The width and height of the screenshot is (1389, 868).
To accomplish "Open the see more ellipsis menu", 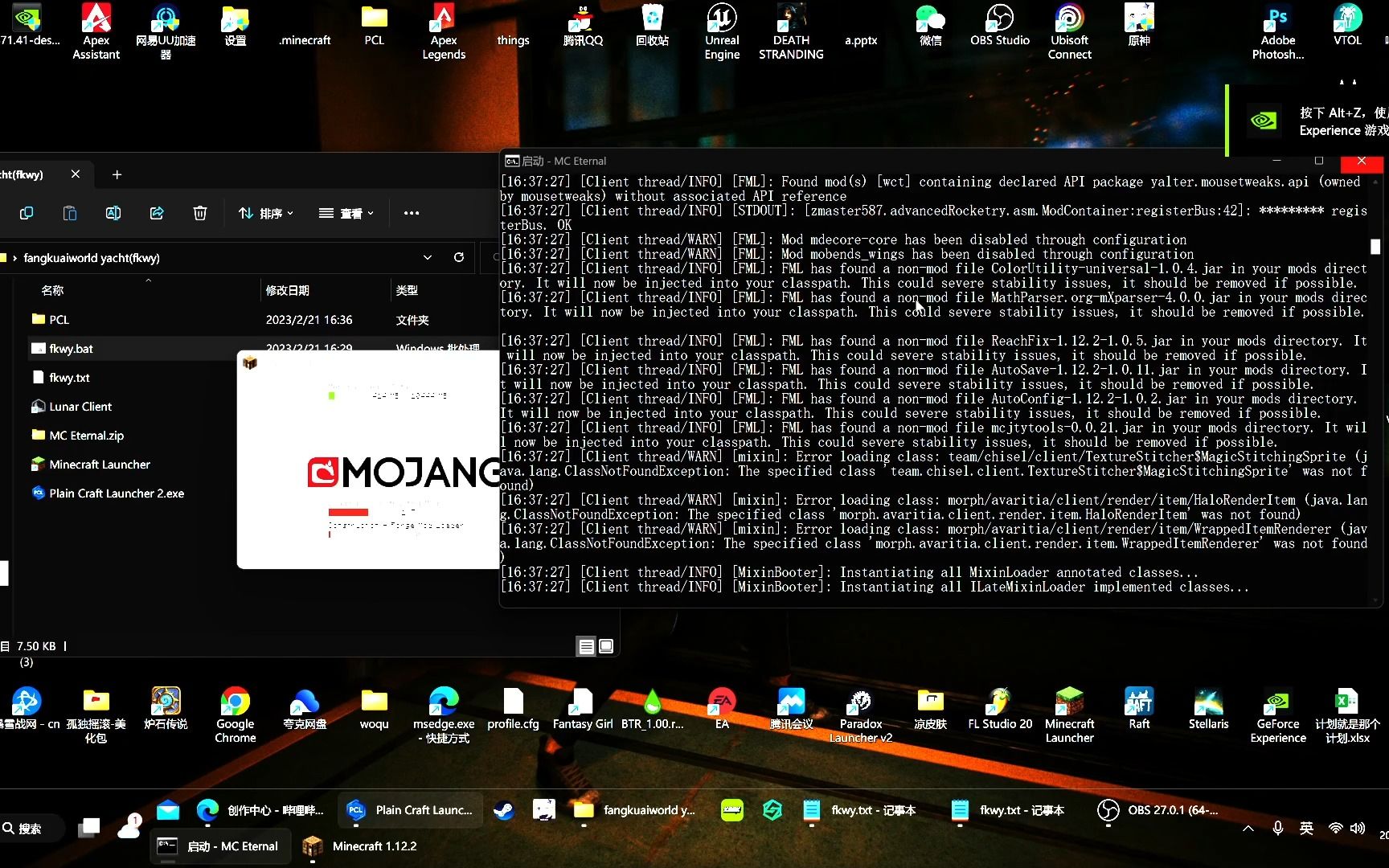I will point(412,213).
